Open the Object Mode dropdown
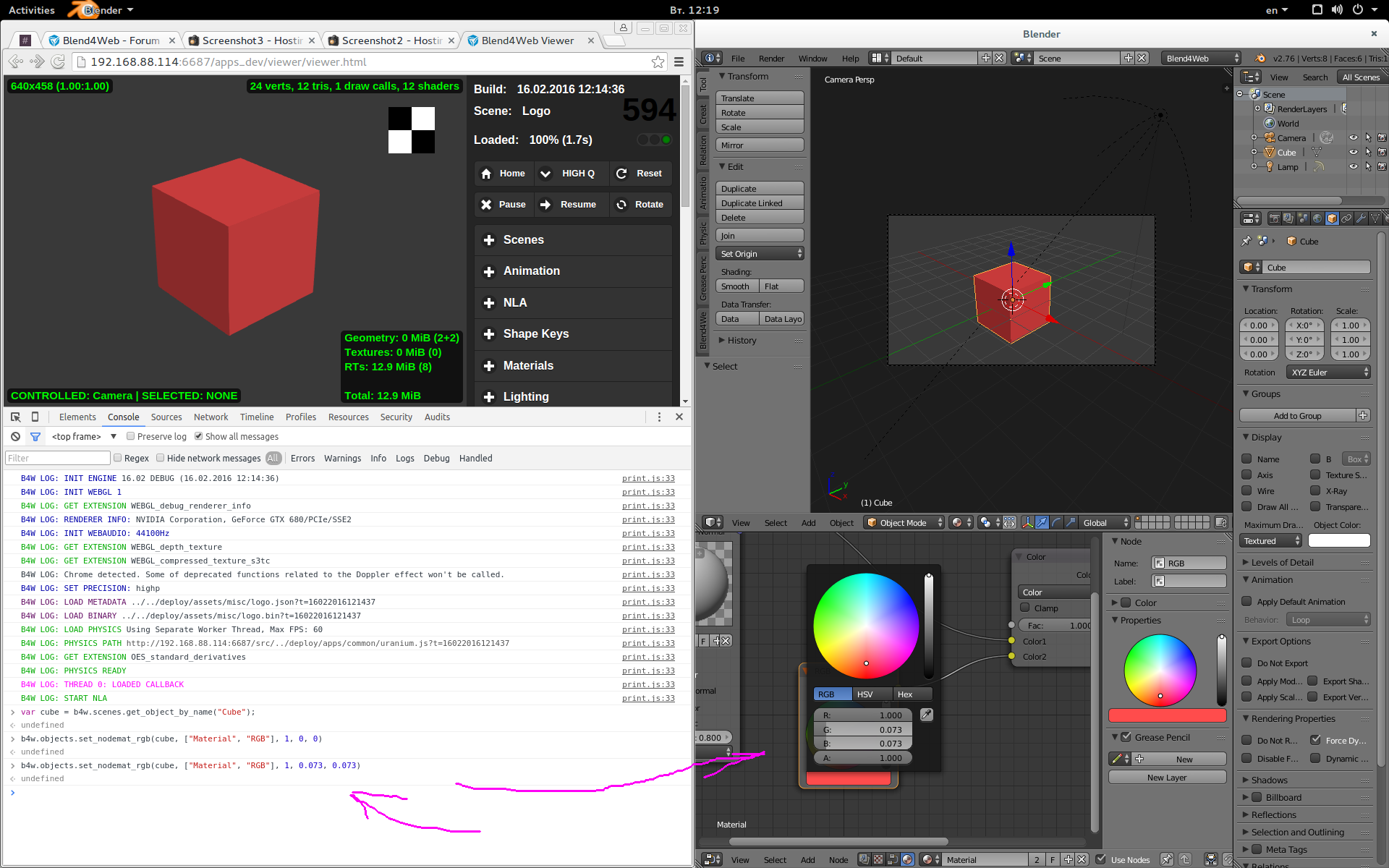The image size is (1389, 868). coord(903,522)
